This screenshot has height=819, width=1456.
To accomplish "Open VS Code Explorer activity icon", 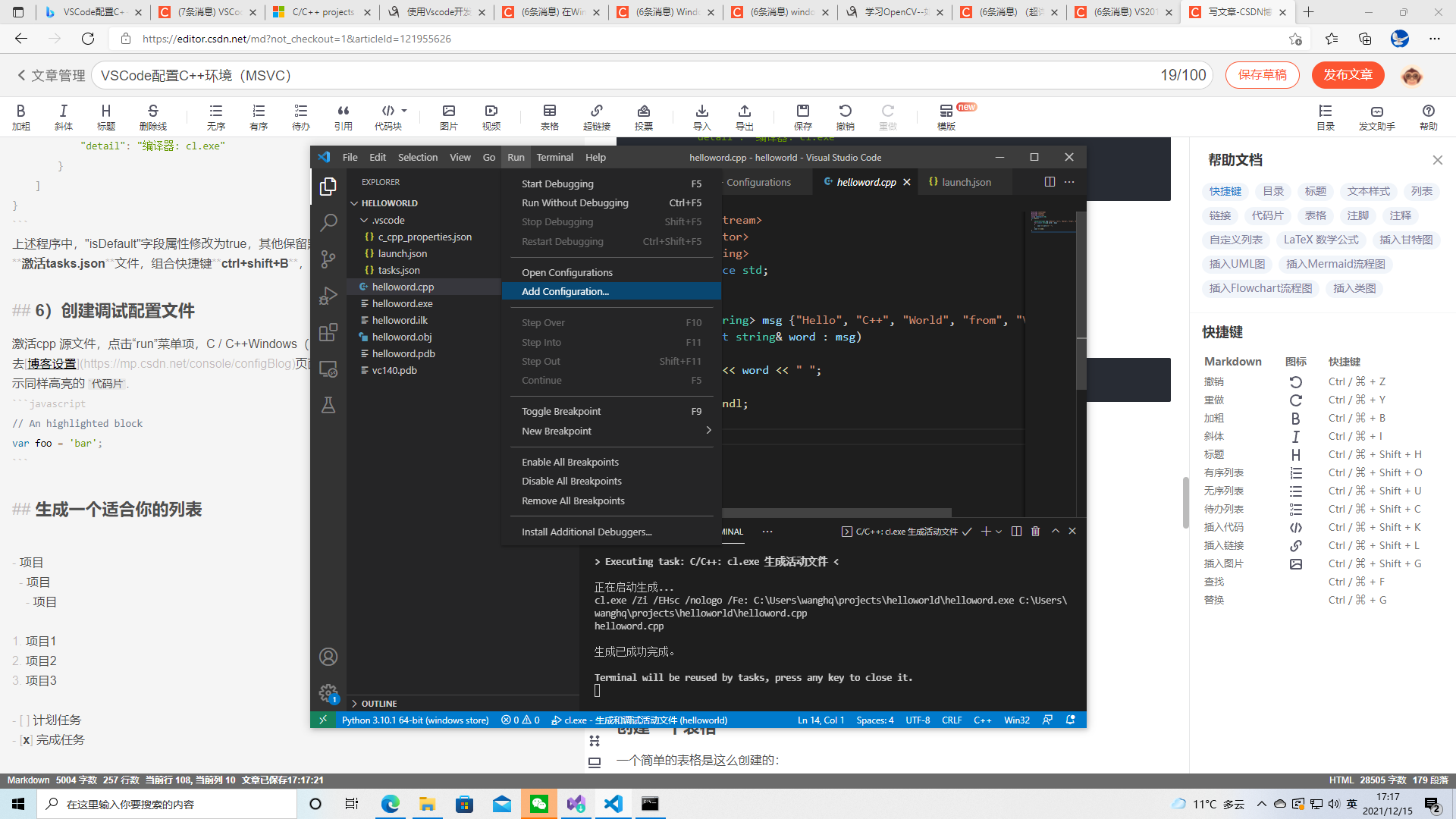I will click(x=328, y=187).
